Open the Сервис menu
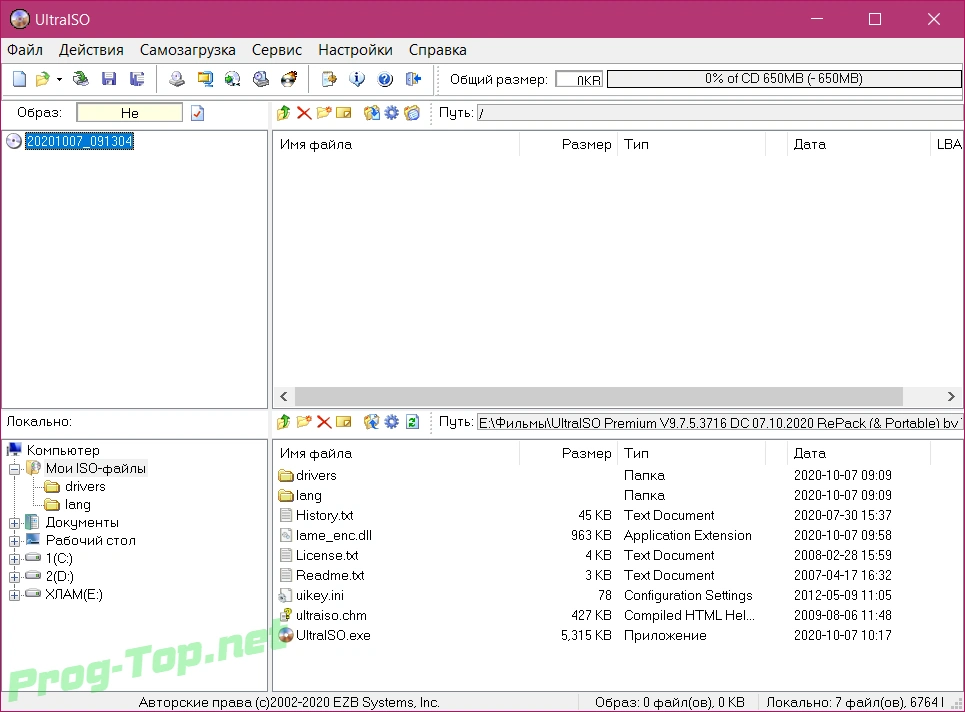 (x=277, y=50)
